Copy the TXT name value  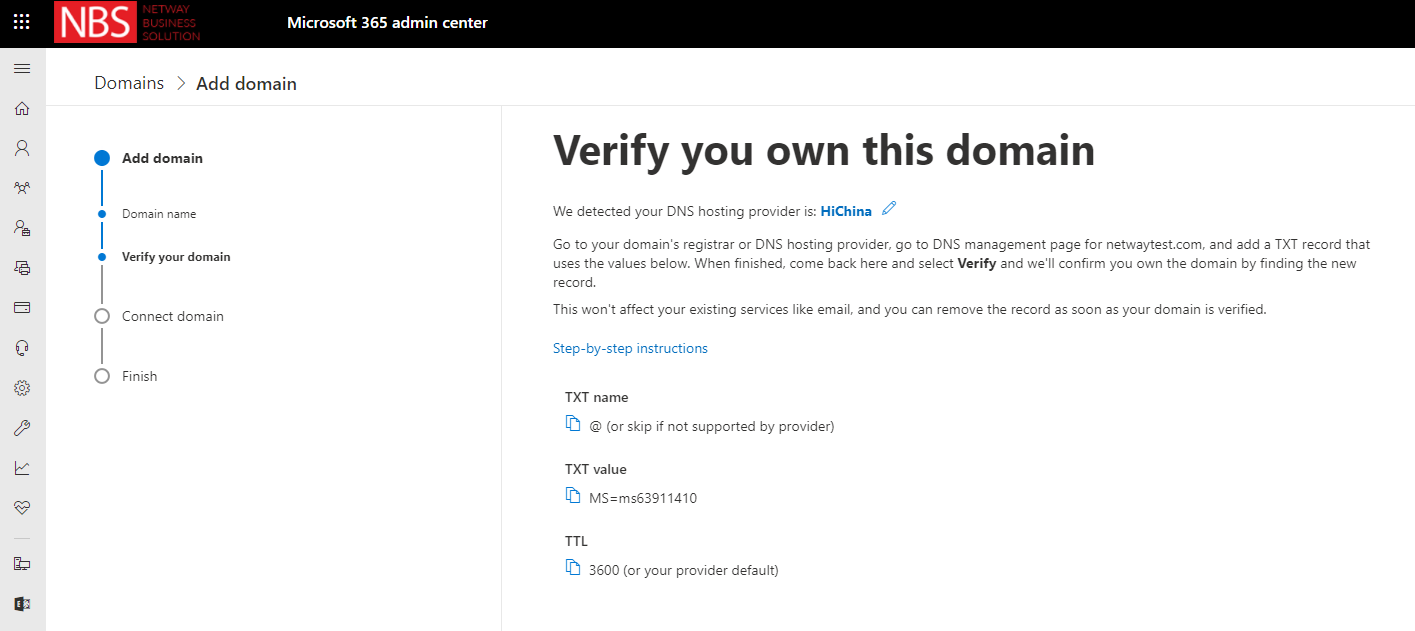tap(573, 424)
